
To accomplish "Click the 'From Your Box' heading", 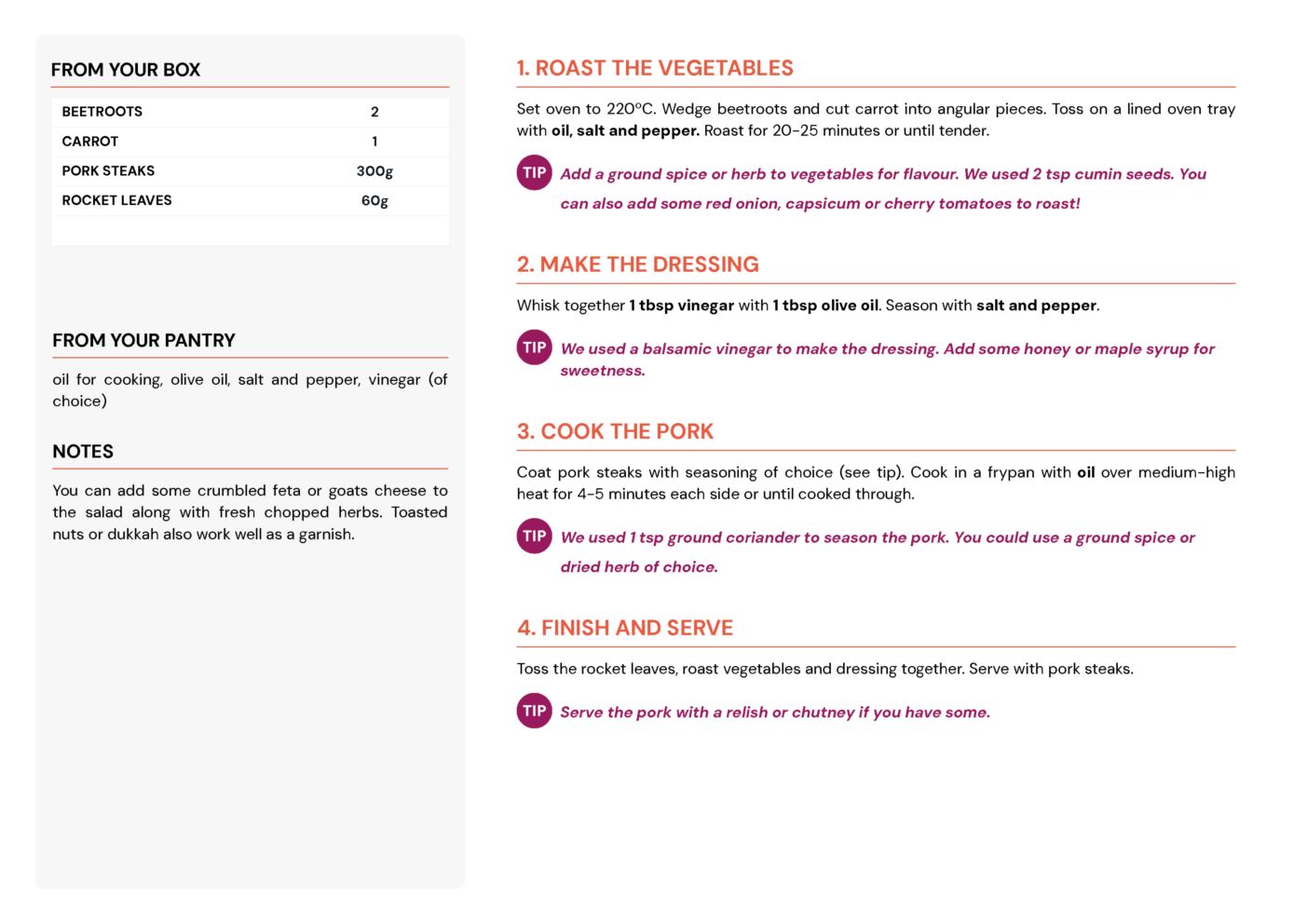I will (126, 70).
